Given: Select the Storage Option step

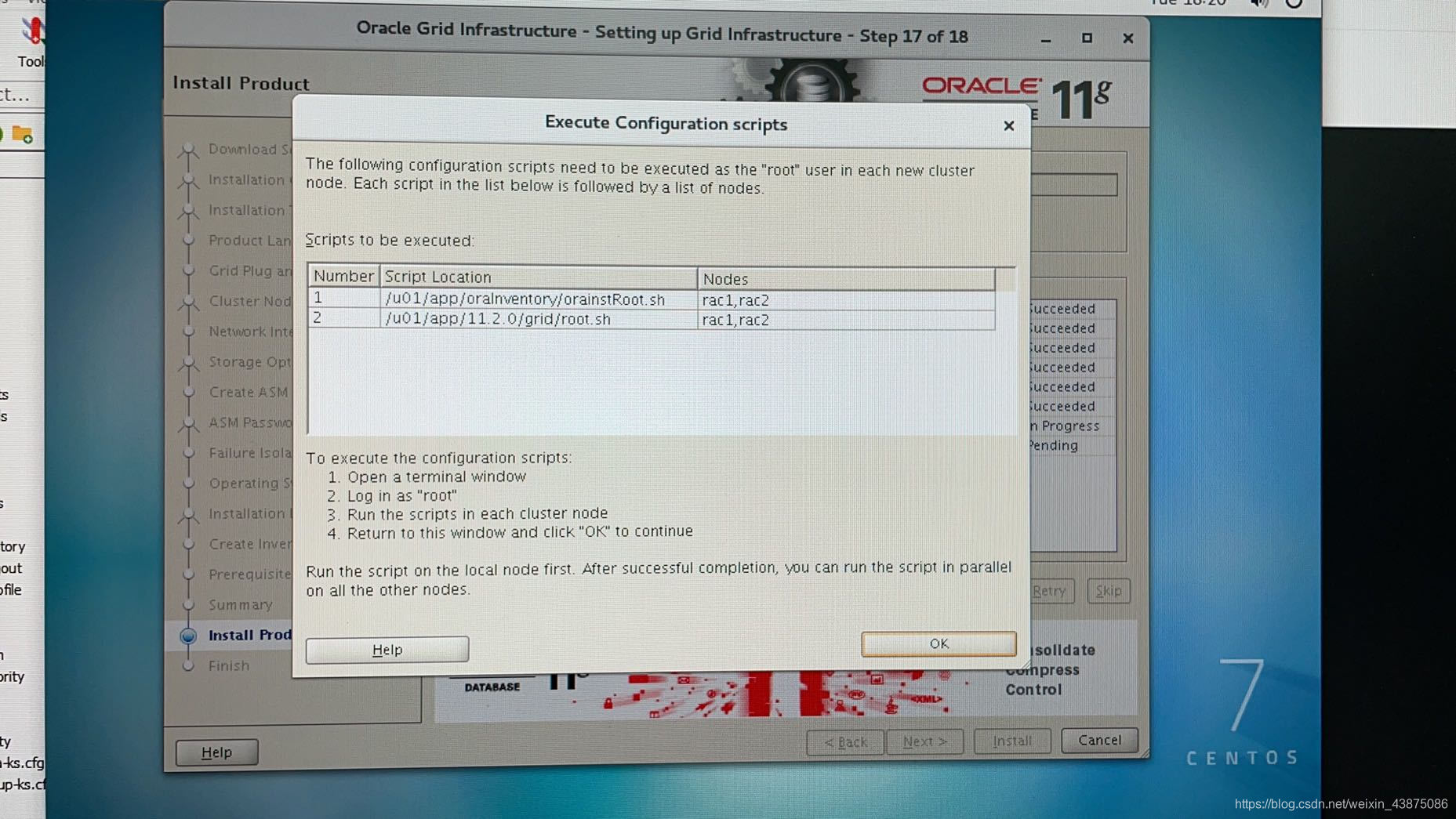Looking at the screenshot, I should click(x=249, y=362).
